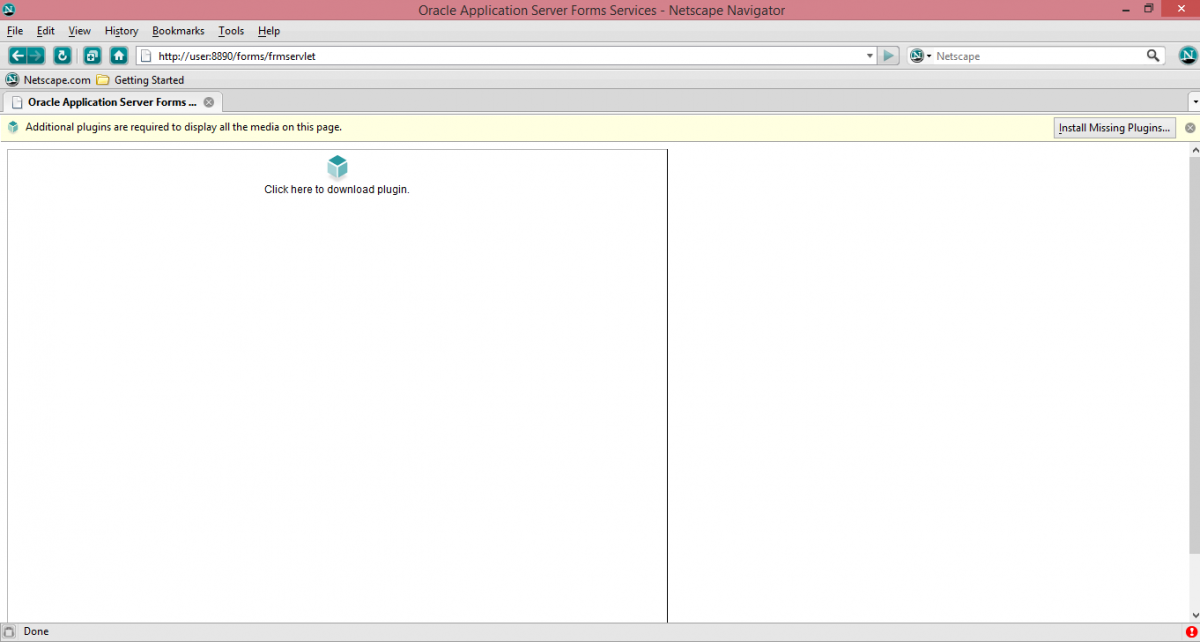1200x642 pixels.
Task: Open the Tools menu
Action: (x=231, y=31)
